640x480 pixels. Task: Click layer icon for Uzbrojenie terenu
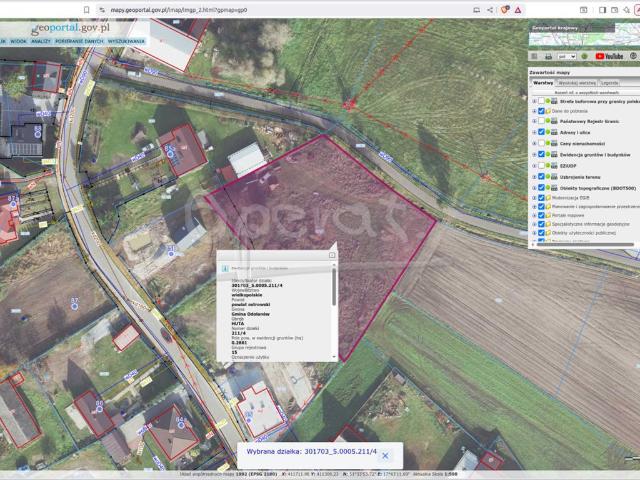554,177
